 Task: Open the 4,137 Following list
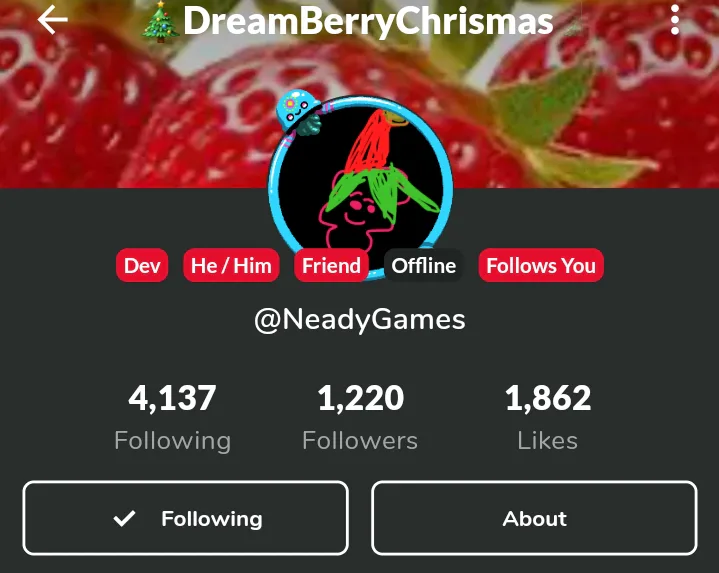172,417
